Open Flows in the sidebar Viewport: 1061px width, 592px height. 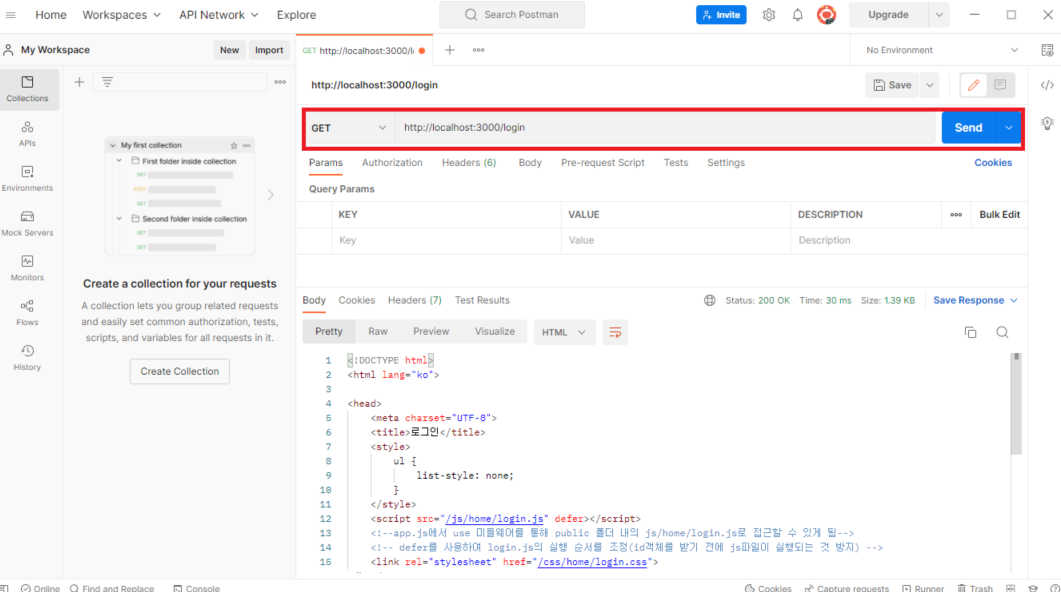pyautogui.click(x=28, y=313)
